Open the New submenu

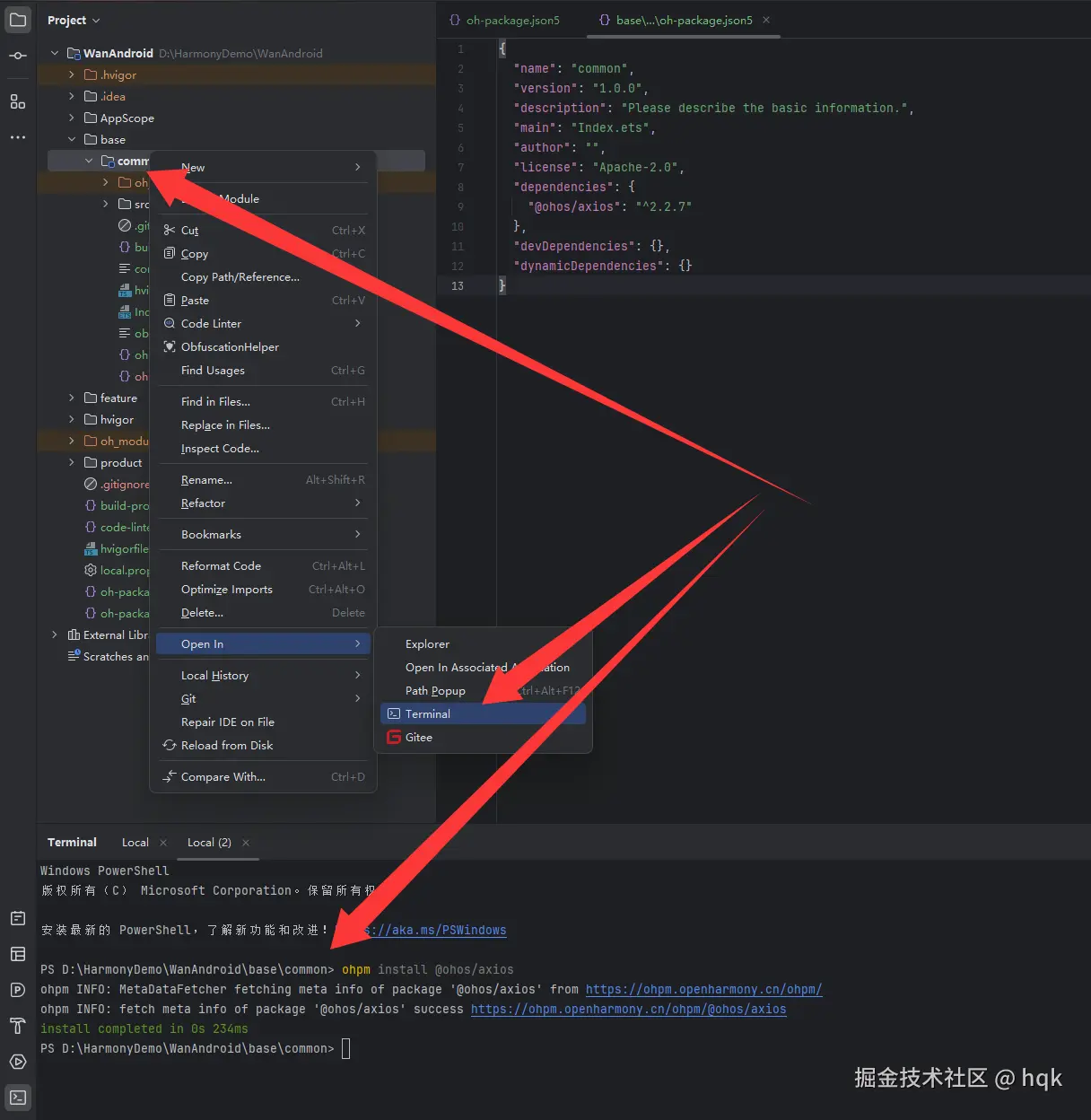pyautogui.click(x=263, y=168)
